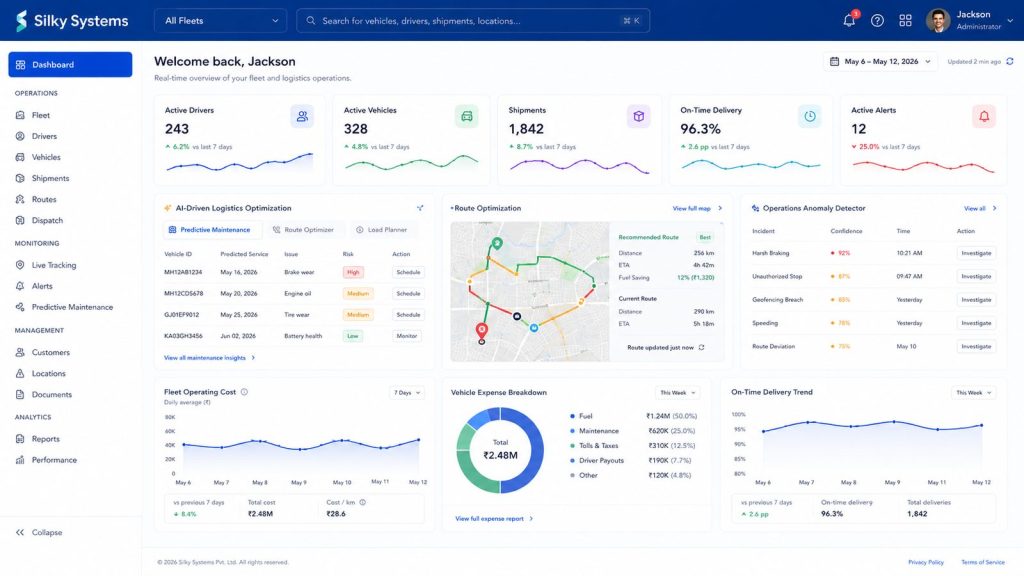1024x576 pixels.
Task: Click the AI sparkle icon beside Logistics Optimization
Action: point(167,208)
